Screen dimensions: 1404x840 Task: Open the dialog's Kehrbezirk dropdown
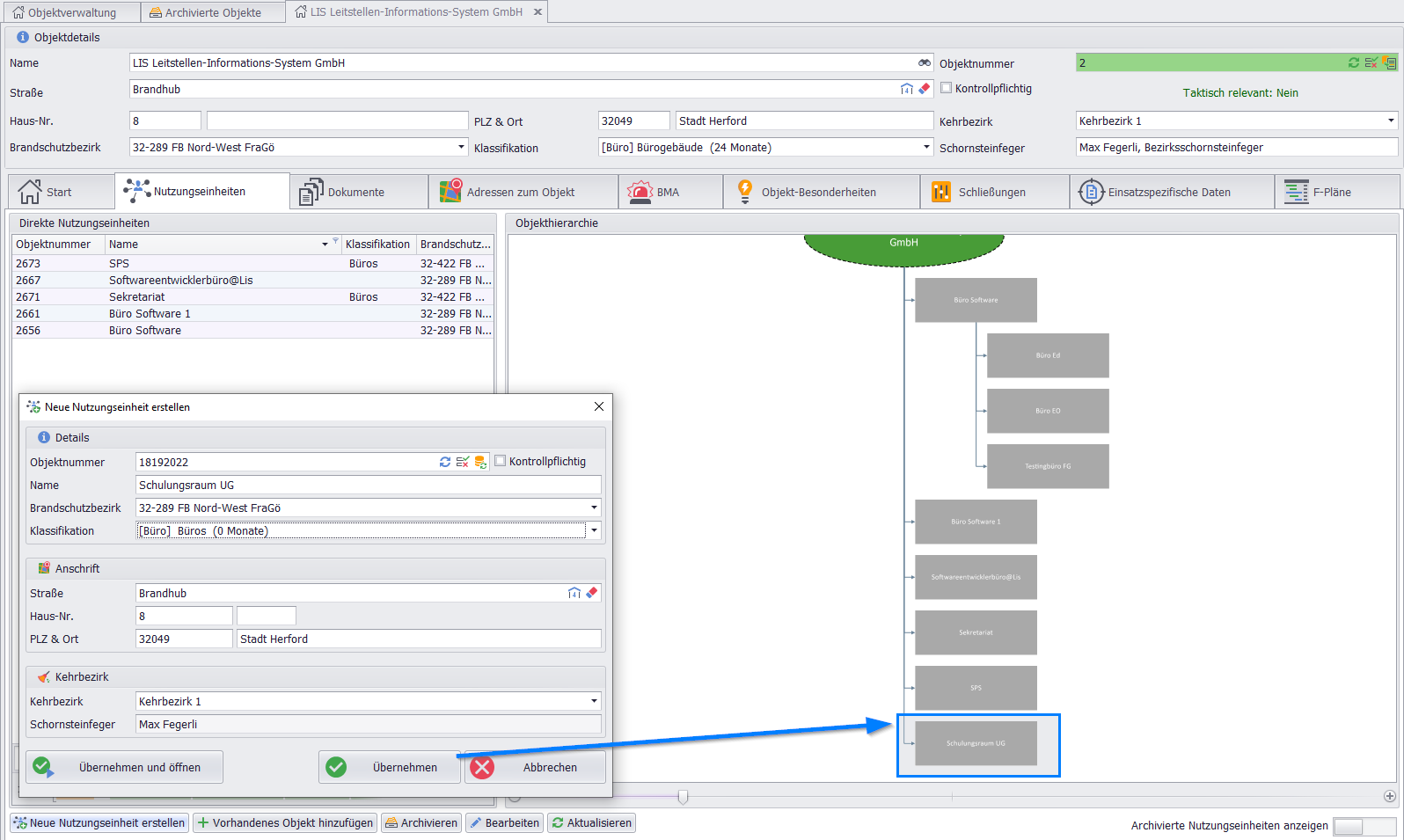pos(595,701)
